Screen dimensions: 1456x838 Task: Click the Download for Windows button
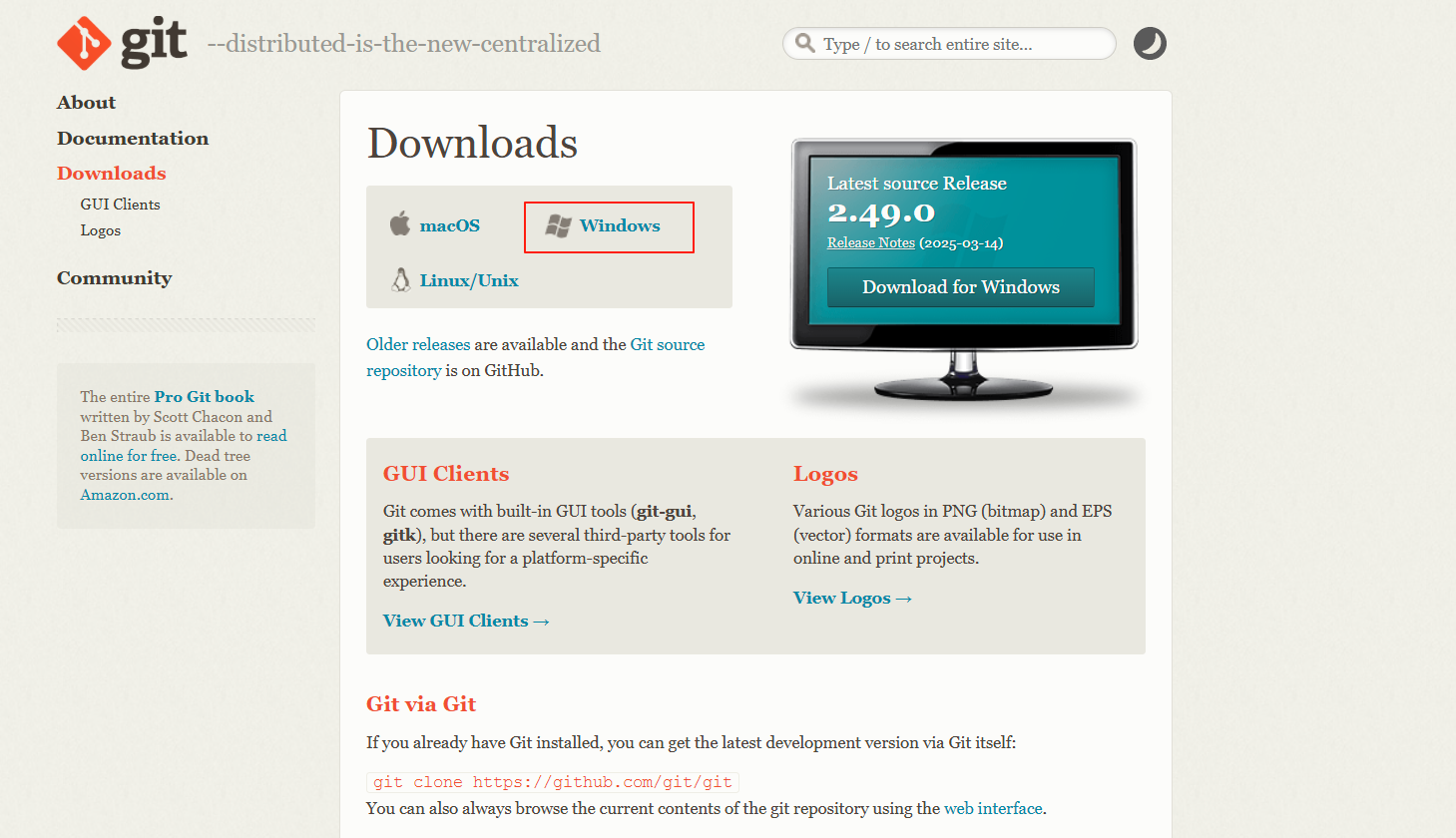click(x=961, y=287)
